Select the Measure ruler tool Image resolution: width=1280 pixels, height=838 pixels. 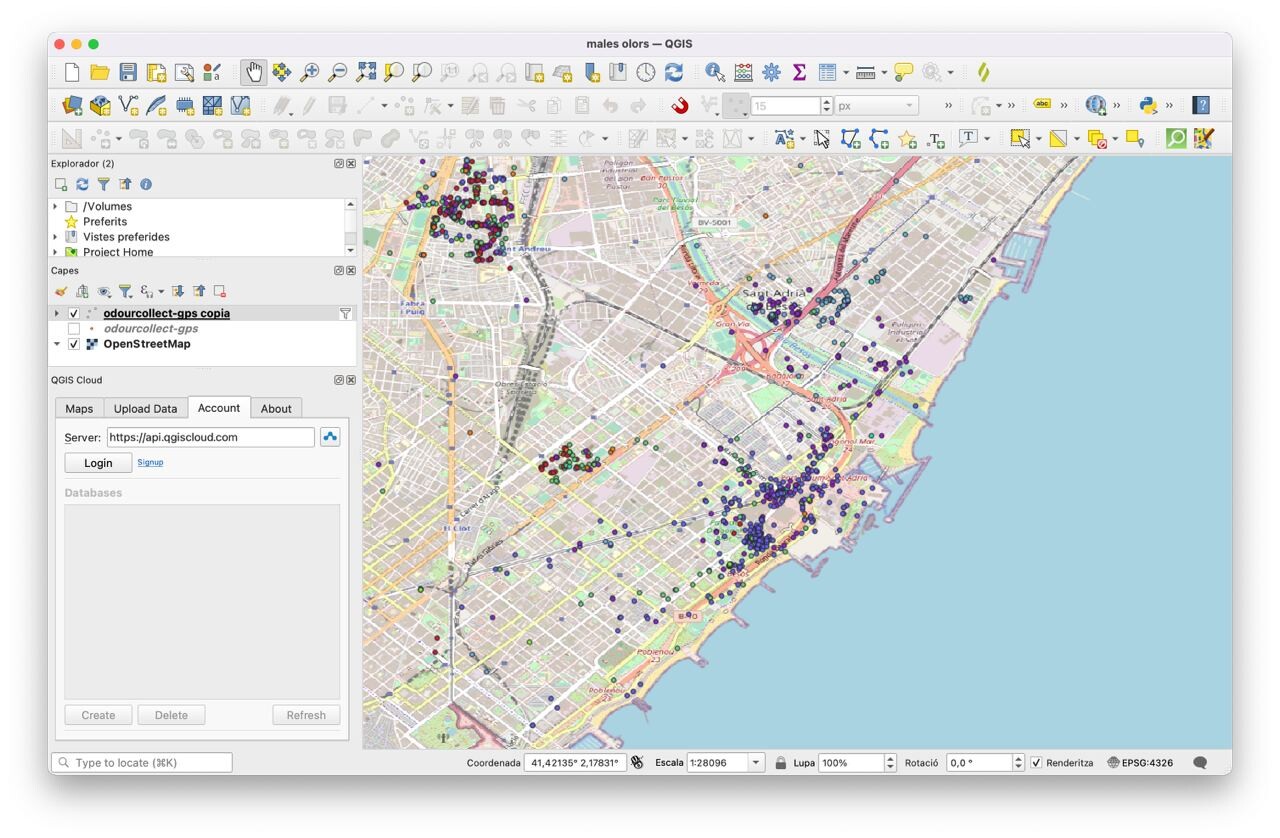[866, 72]
